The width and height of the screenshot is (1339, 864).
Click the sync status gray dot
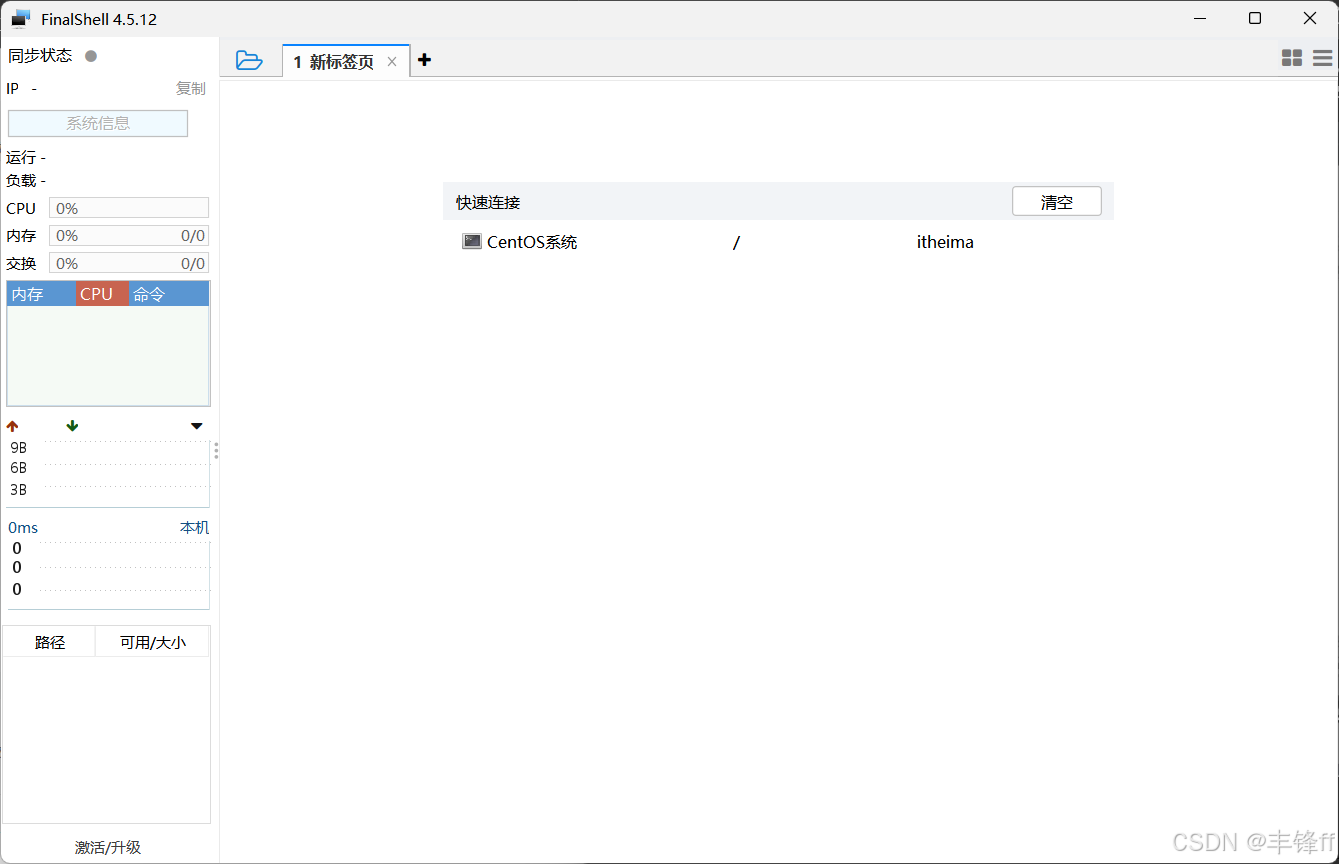(91, 56)
